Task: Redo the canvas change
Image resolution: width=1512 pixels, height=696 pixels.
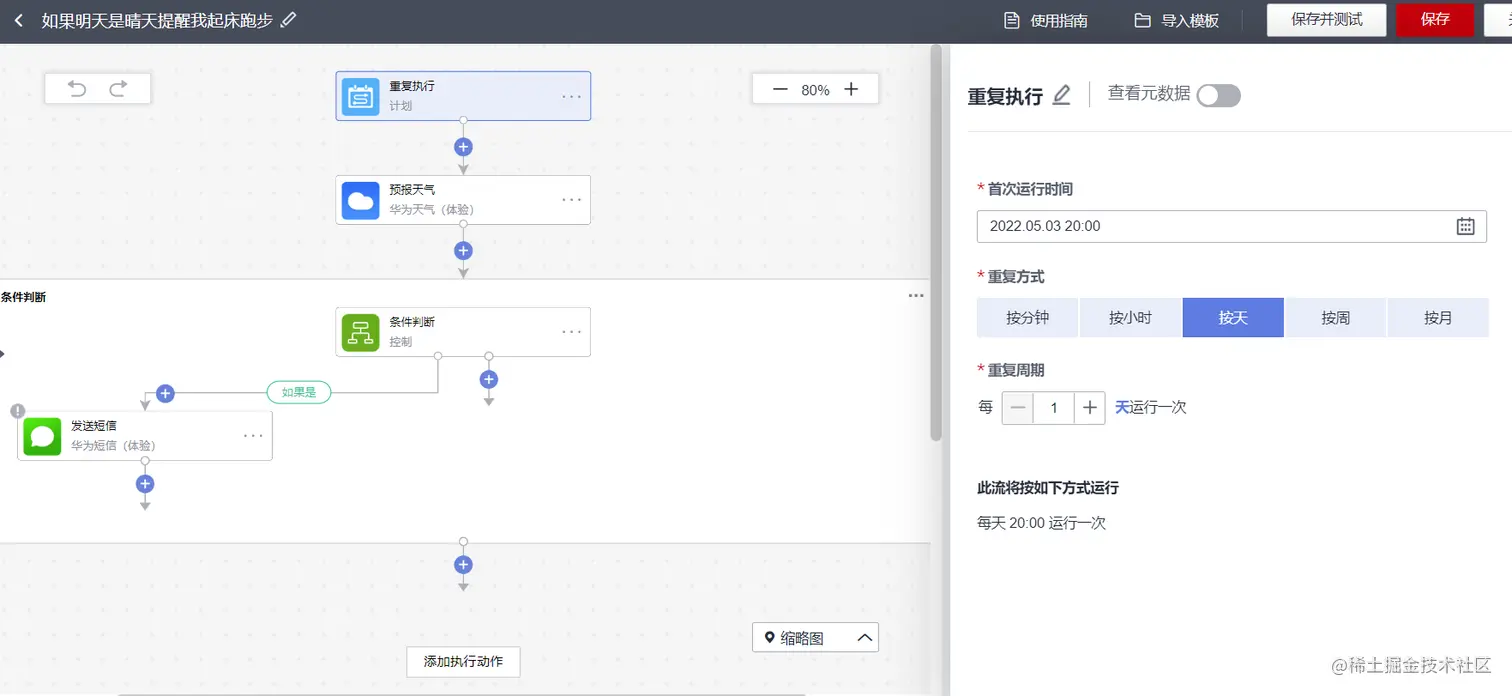Action: tap(118, 89)
